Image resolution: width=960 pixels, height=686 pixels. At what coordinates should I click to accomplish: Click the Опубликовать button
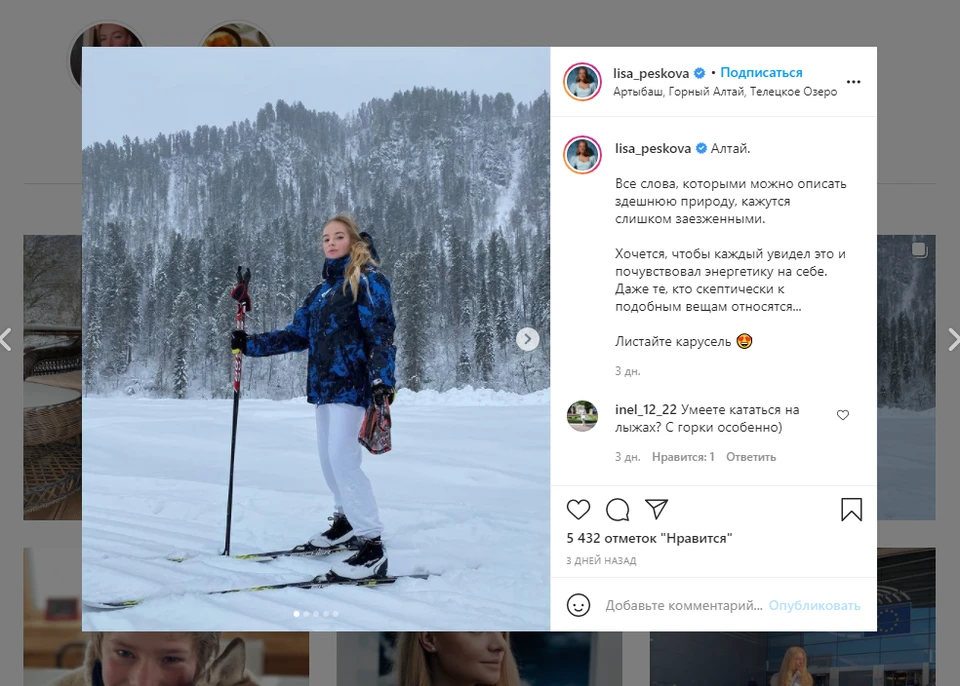[x=814, y=605]
